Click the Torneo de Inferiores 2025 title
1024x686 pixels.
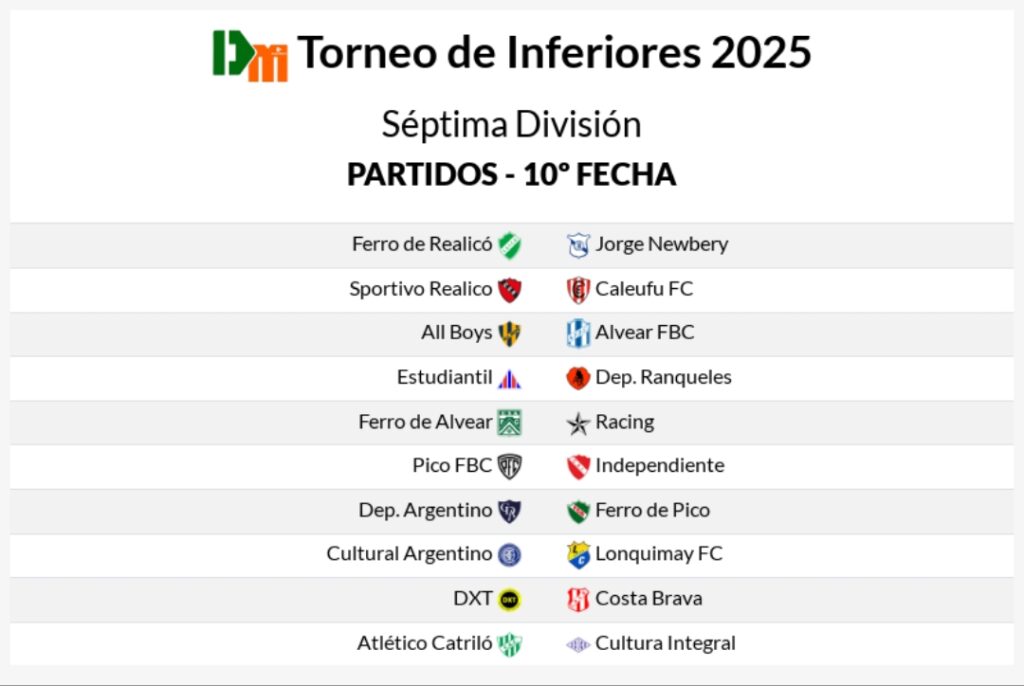point(554,52)
